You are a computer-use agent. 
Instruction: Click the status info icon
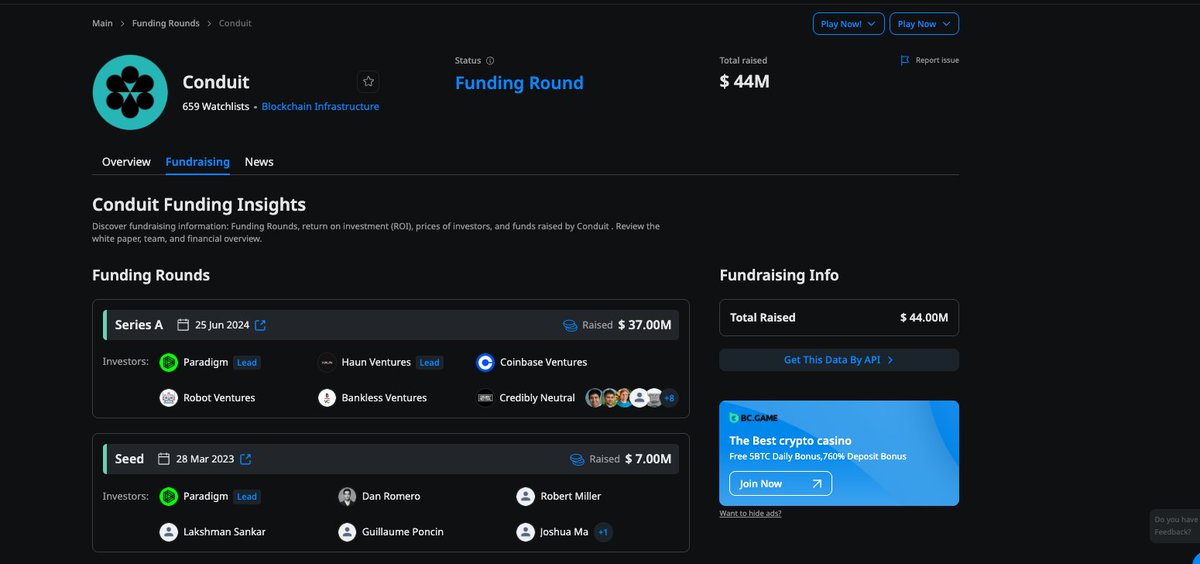(490, 61)
